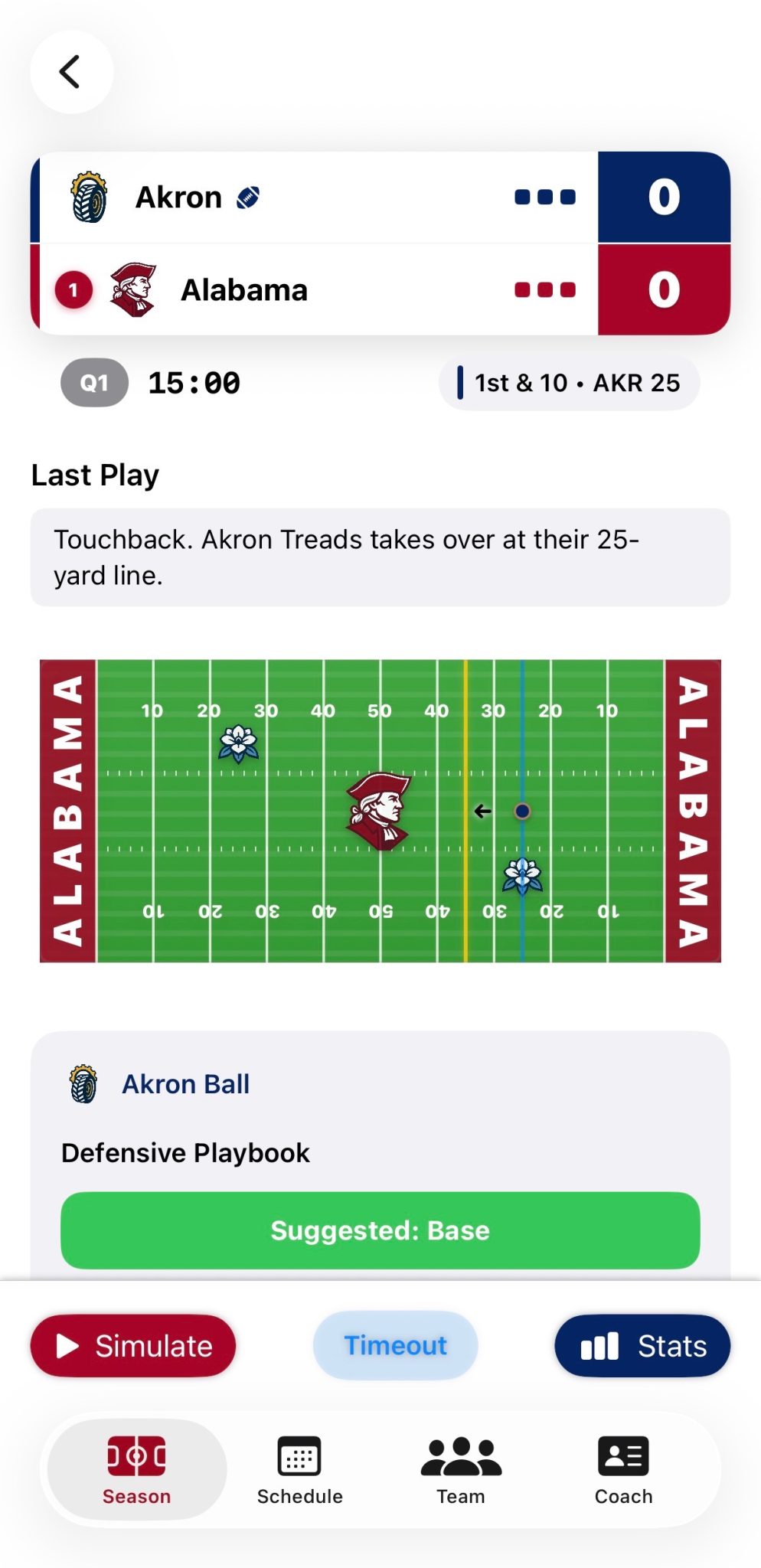Tap the ball marker on the field
Image resolution: width=761 pixels, height=1568 pixels.
tap(522, 811)
